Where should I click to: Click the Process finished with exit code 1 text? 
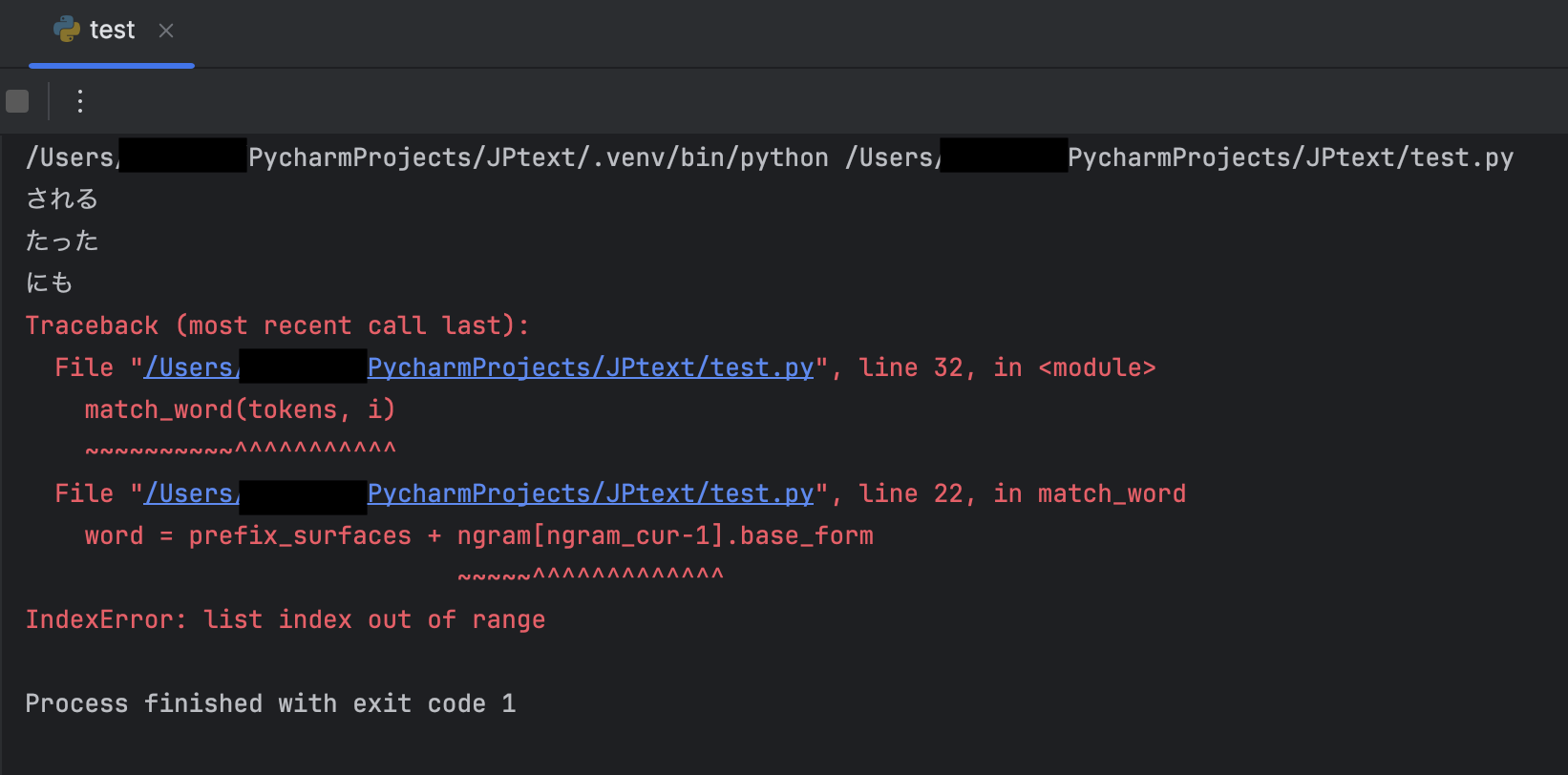coord(270,703)
